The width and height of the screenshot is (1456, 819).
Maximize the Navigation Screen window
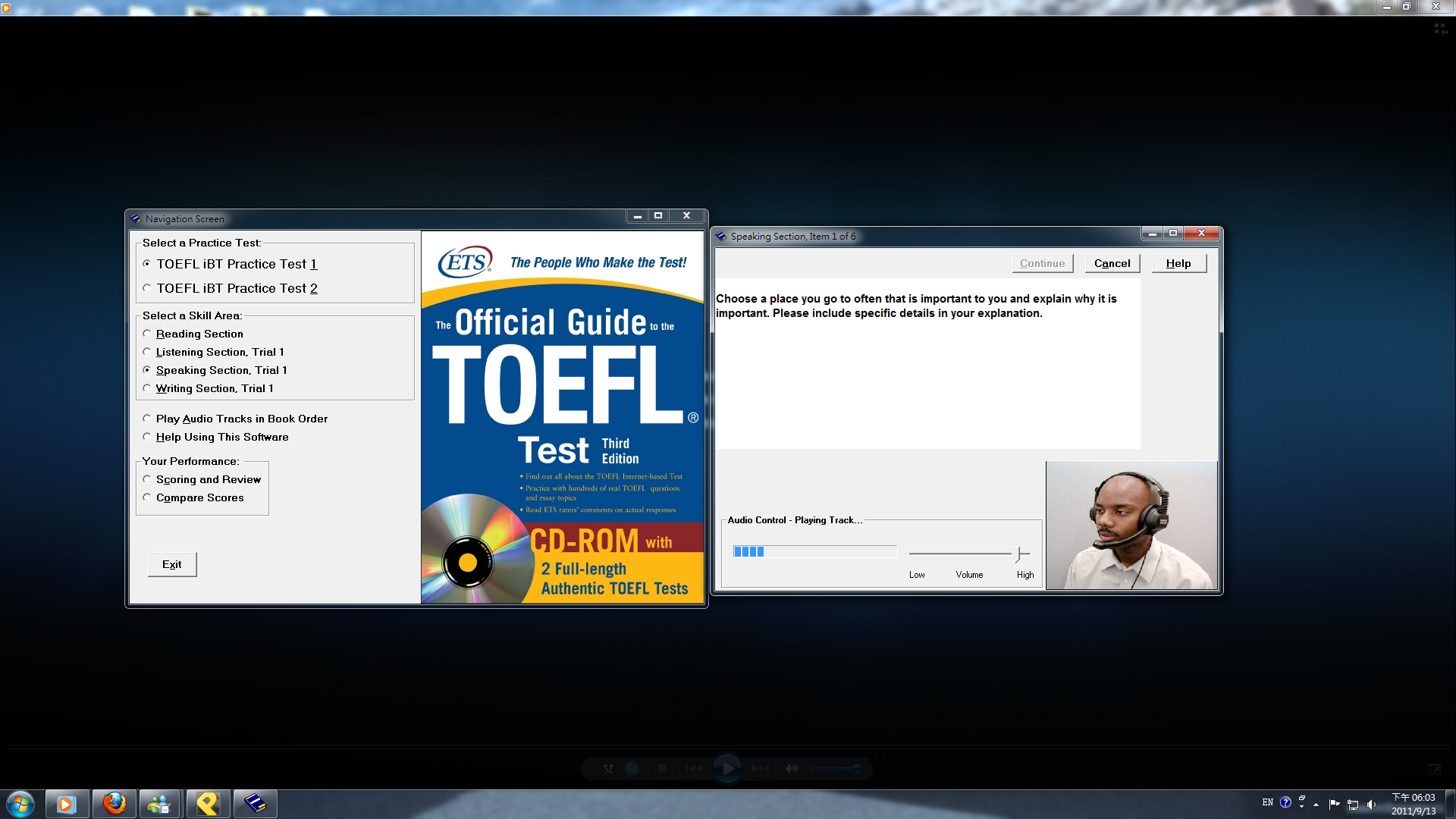pyautogui.click(x=658, y=216)
